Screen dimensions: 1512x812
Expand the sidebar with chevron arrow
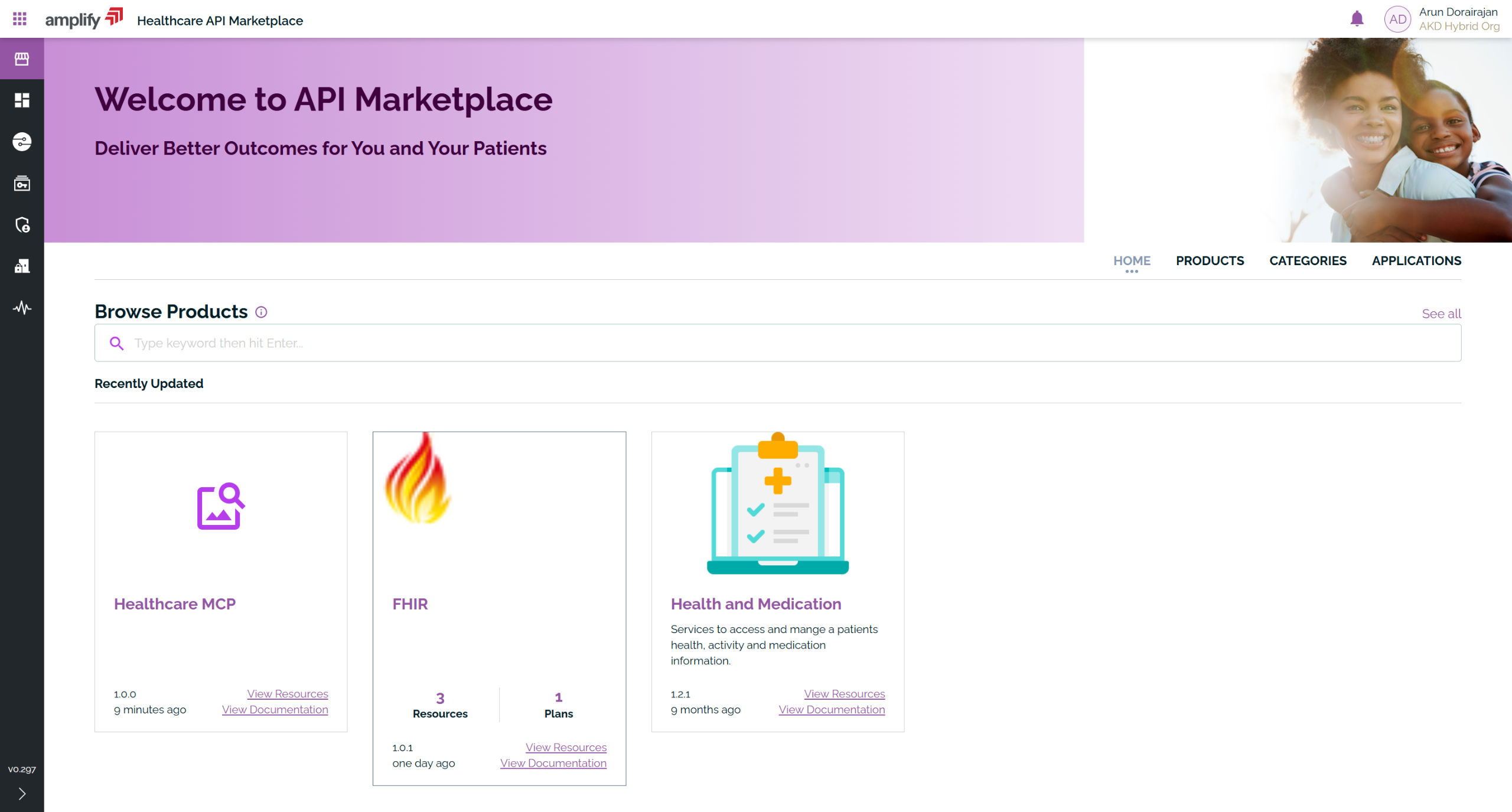[x=22, y=794]
